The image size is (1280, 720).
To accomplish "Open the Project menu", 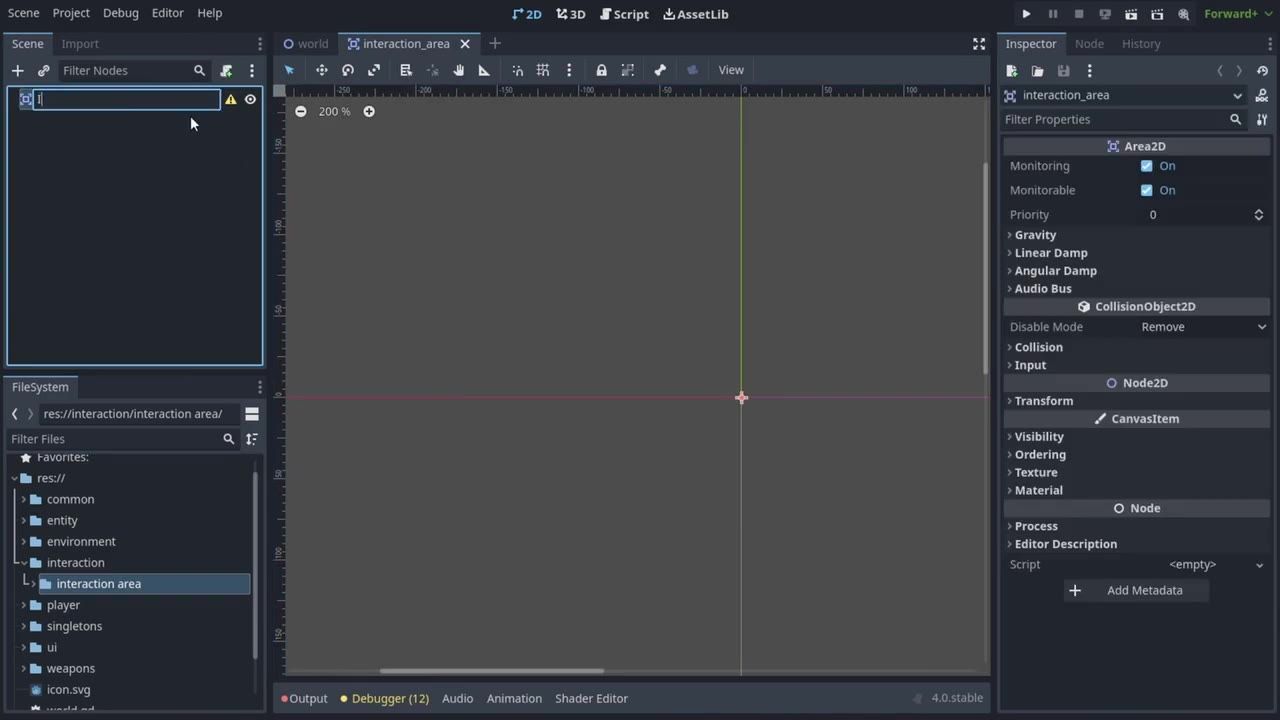I will pos(71,13).
